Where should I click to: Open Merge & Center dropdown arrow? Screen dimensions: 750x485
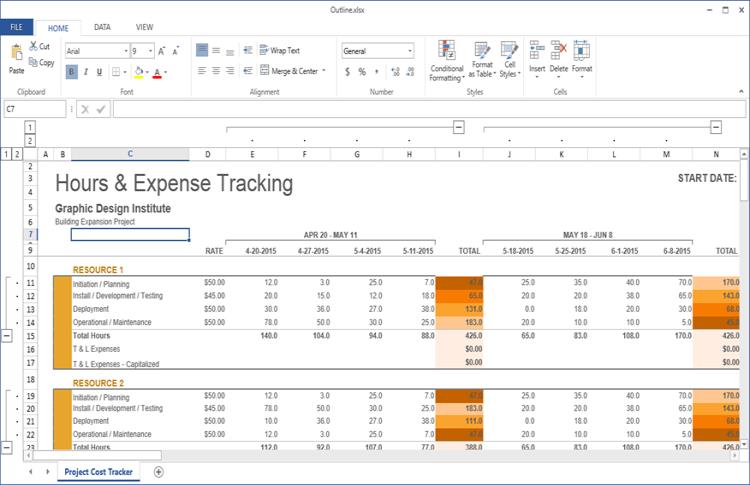click(324, 71)
